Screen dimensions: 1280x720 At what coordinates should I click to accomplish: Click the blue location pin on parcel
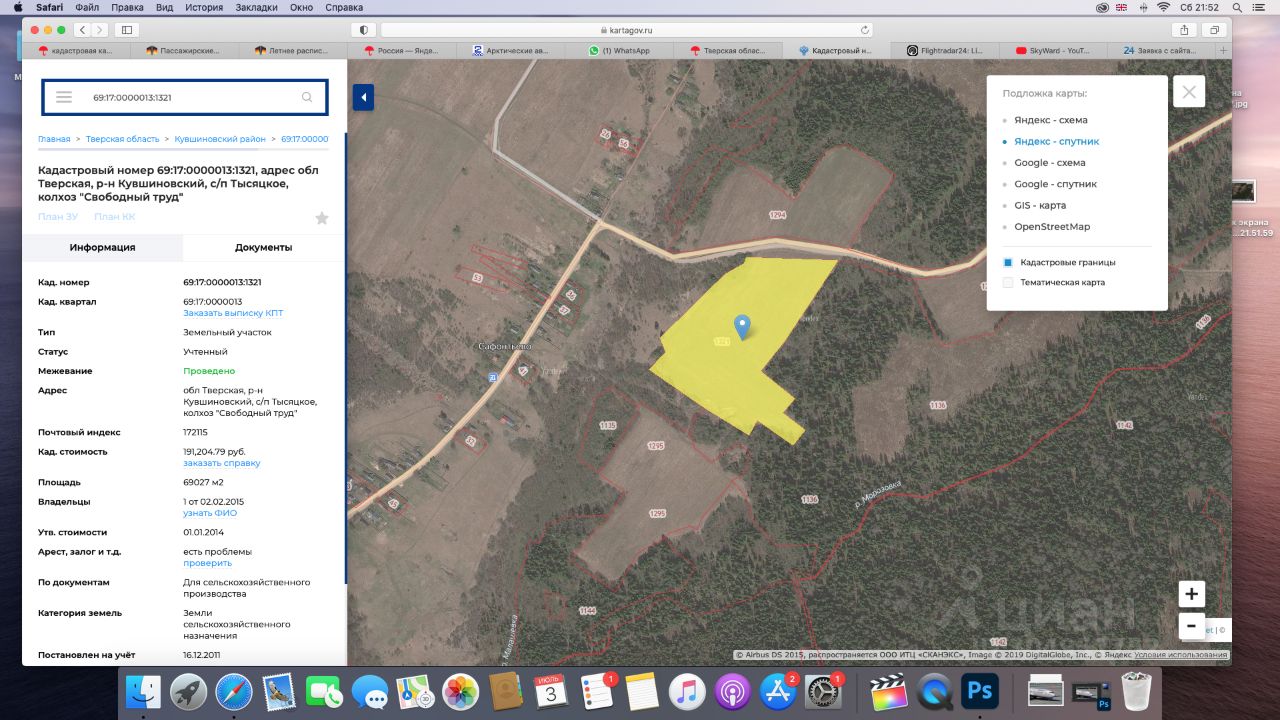pyautogui.click(x=742, y=325)
